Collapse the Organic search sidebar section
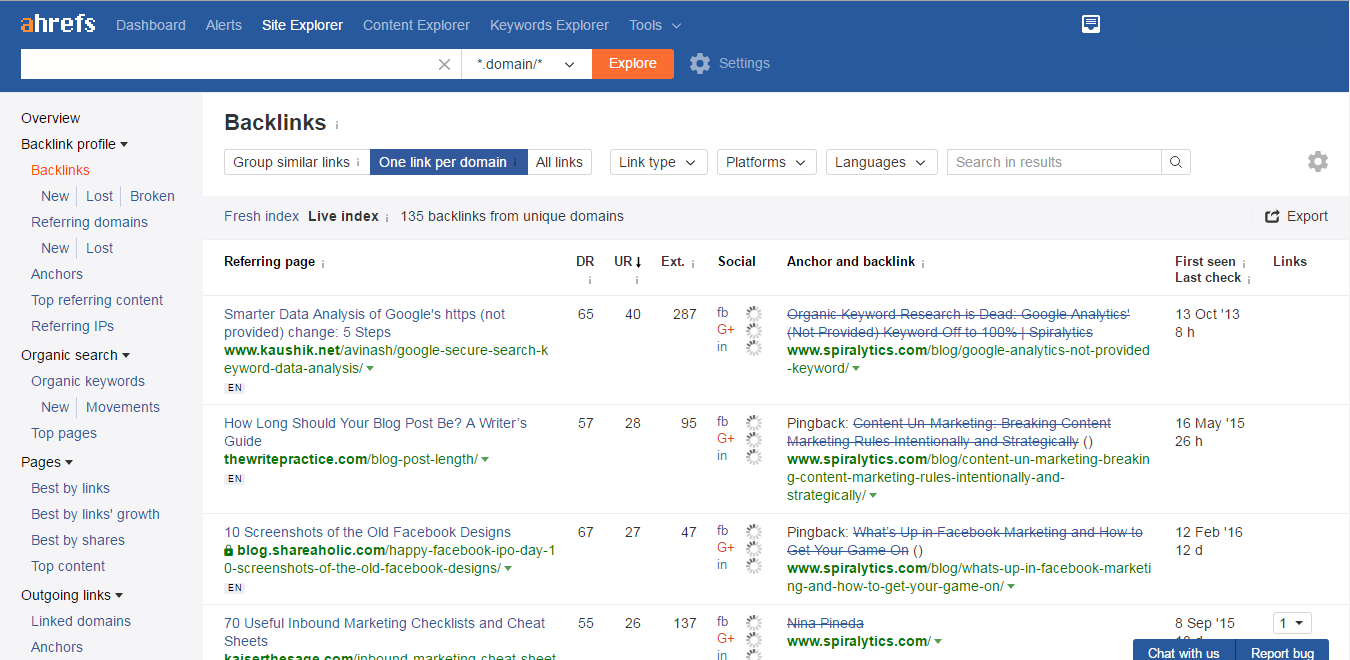The height and width of the screenshot is (660, 1350). [x=75, y=355]
